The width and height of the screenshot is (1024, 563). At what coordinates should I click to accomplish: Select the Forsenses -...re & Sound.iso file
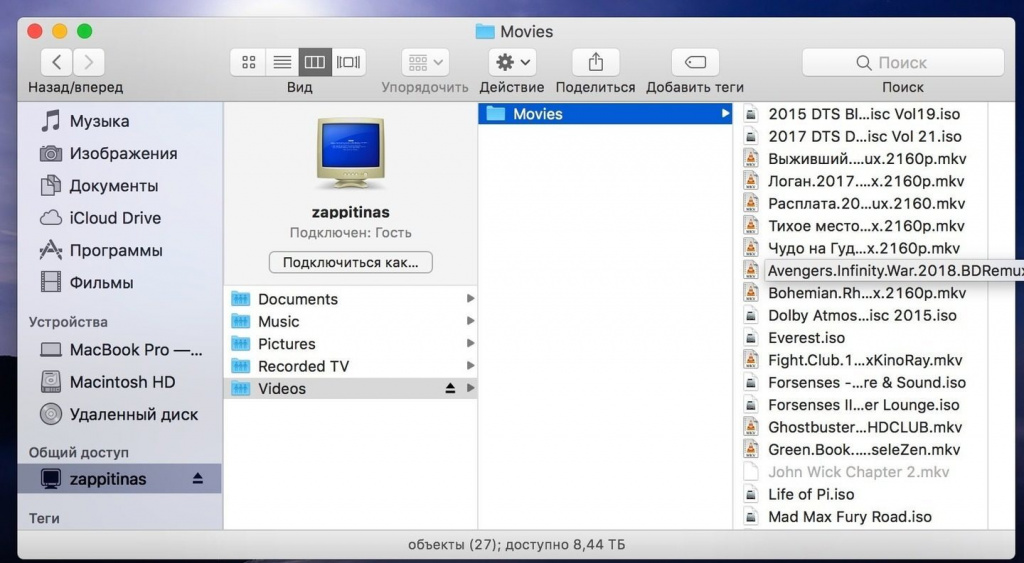point(862,382)
